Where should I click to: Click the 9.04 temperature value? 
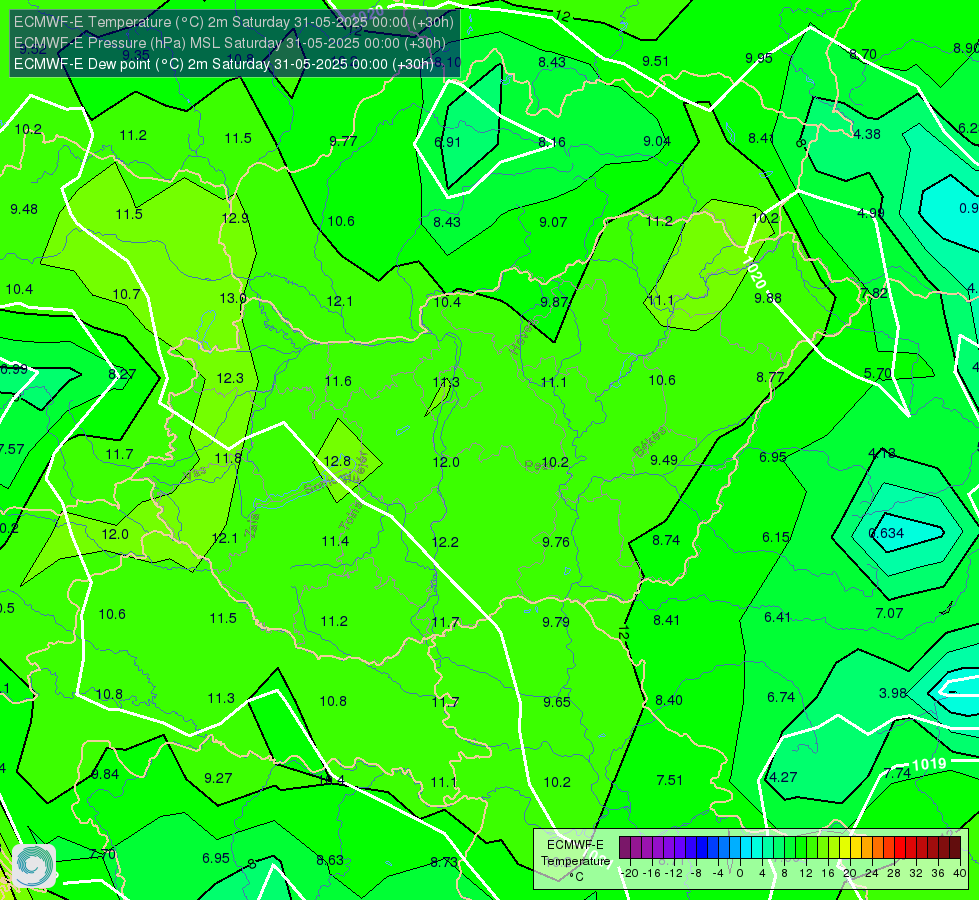[657, 142]
